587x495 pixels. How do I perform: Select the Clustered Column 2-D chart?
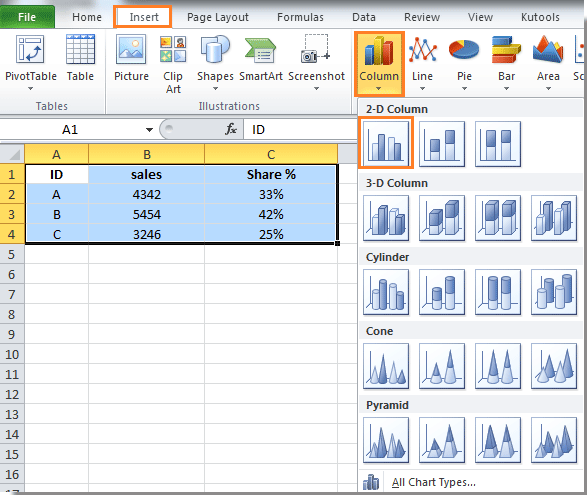point(386,143)
